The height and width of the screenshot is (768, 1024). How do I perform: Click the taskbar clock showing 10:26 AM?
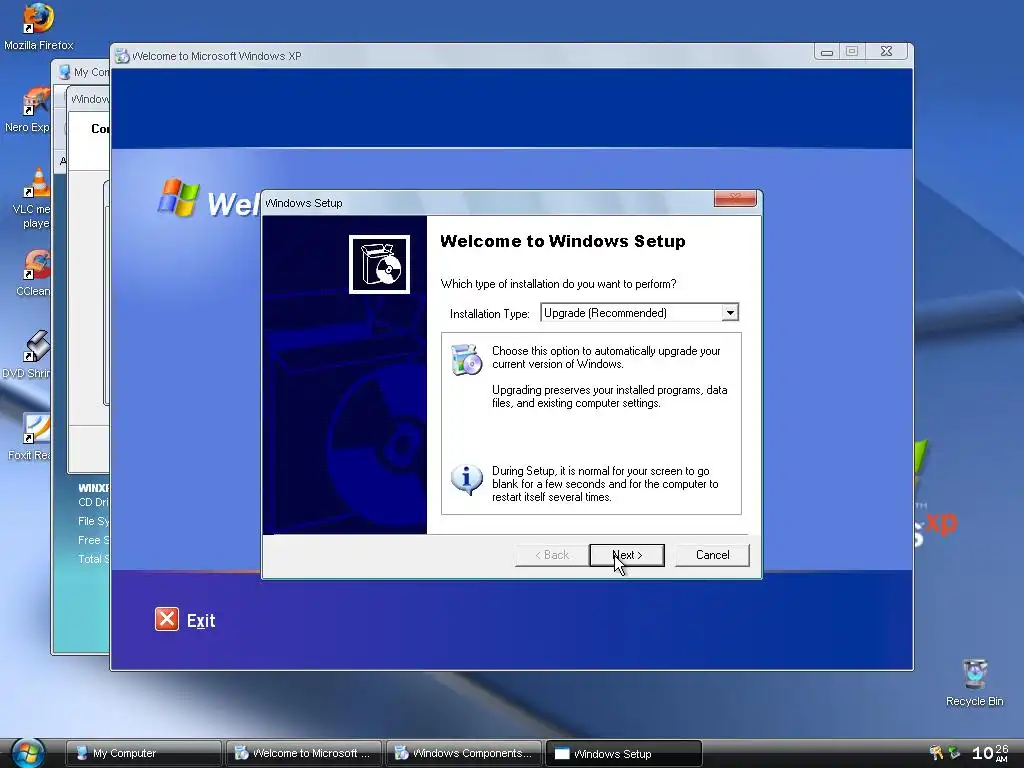990,753
